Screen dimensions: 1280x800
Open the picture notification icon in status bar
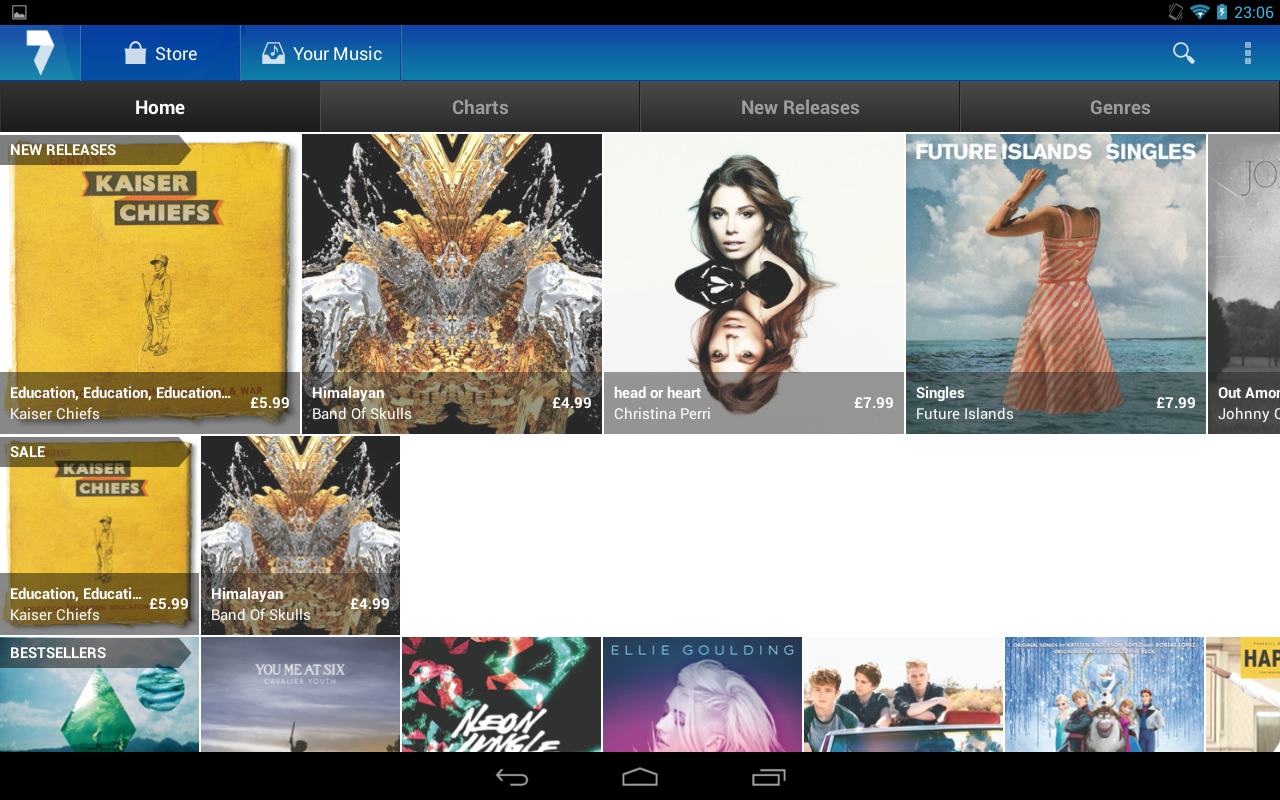(19, 12)
